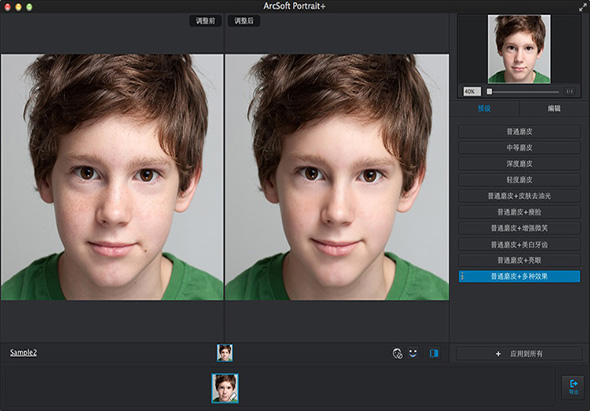Click the 1:1 zoom button beside the slider
The height and width of the screenshot is (411, 590).
[x=570, y=91]
